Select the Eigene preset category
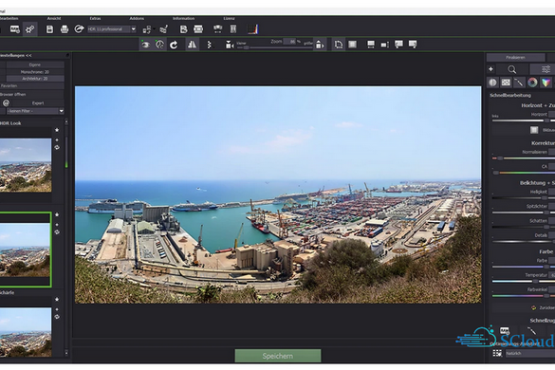The height and width of the screenshot is (370, 555). point(35,65)
